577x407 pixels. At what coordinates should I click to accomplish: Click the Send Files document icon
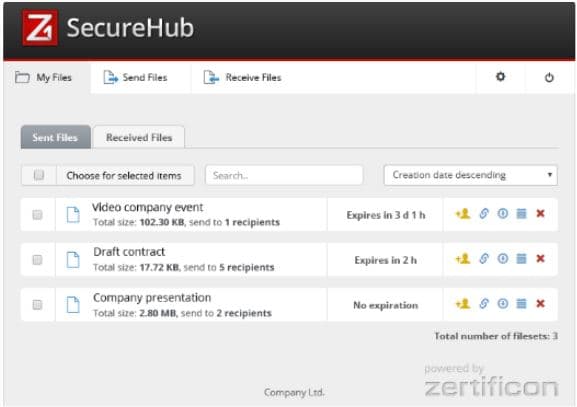pyautogui.click(x=110, y=77)
